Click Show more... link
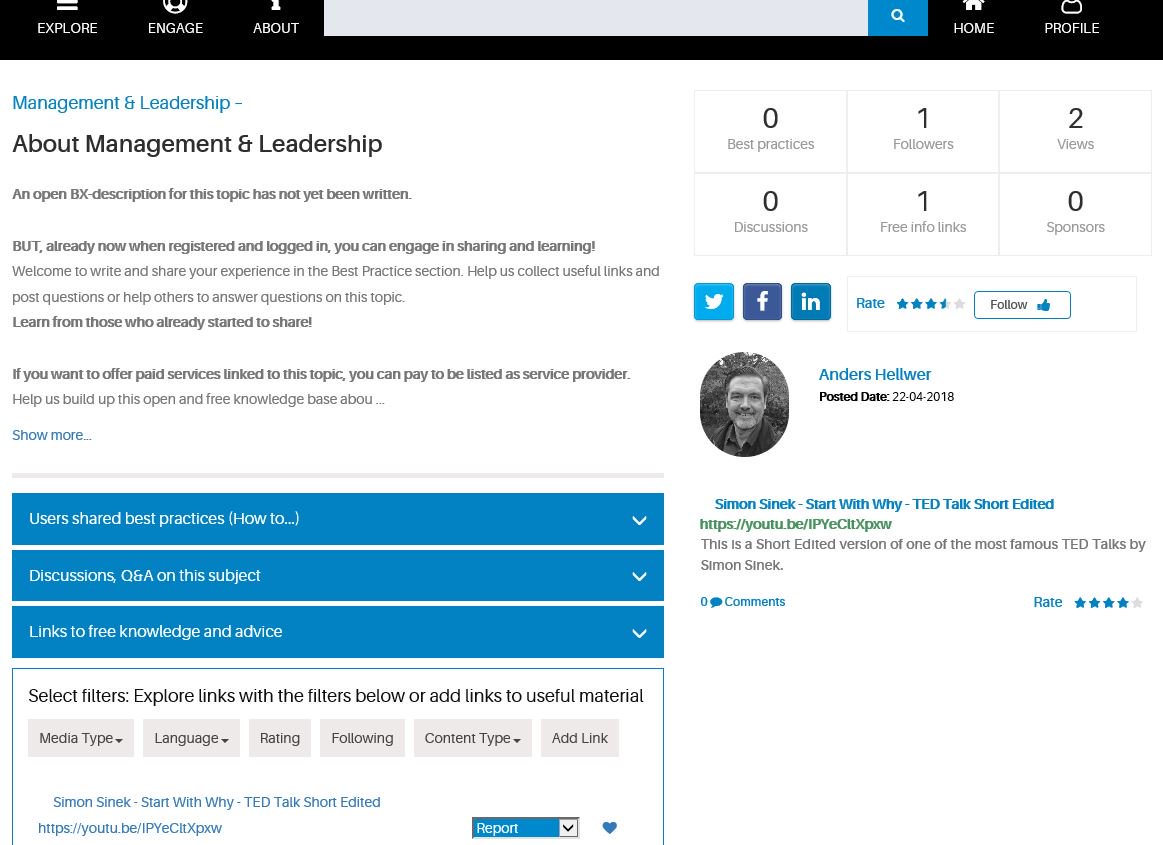Screen dimensions: 1163x845 coord(52,435)
